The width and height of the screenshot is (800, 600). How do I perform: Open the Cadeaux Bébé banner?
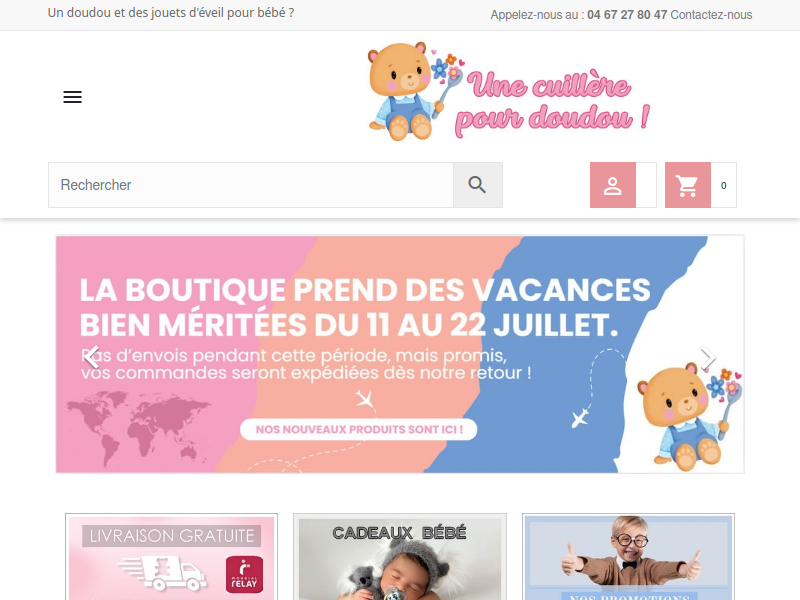(400, 557)
